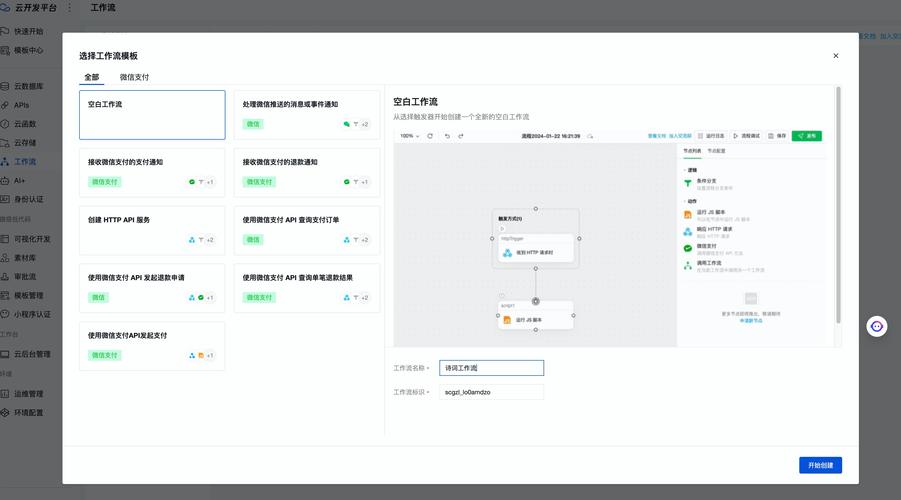
Task: Choose the 接收微信支付的支付通知 template
Action: [152, 172]
